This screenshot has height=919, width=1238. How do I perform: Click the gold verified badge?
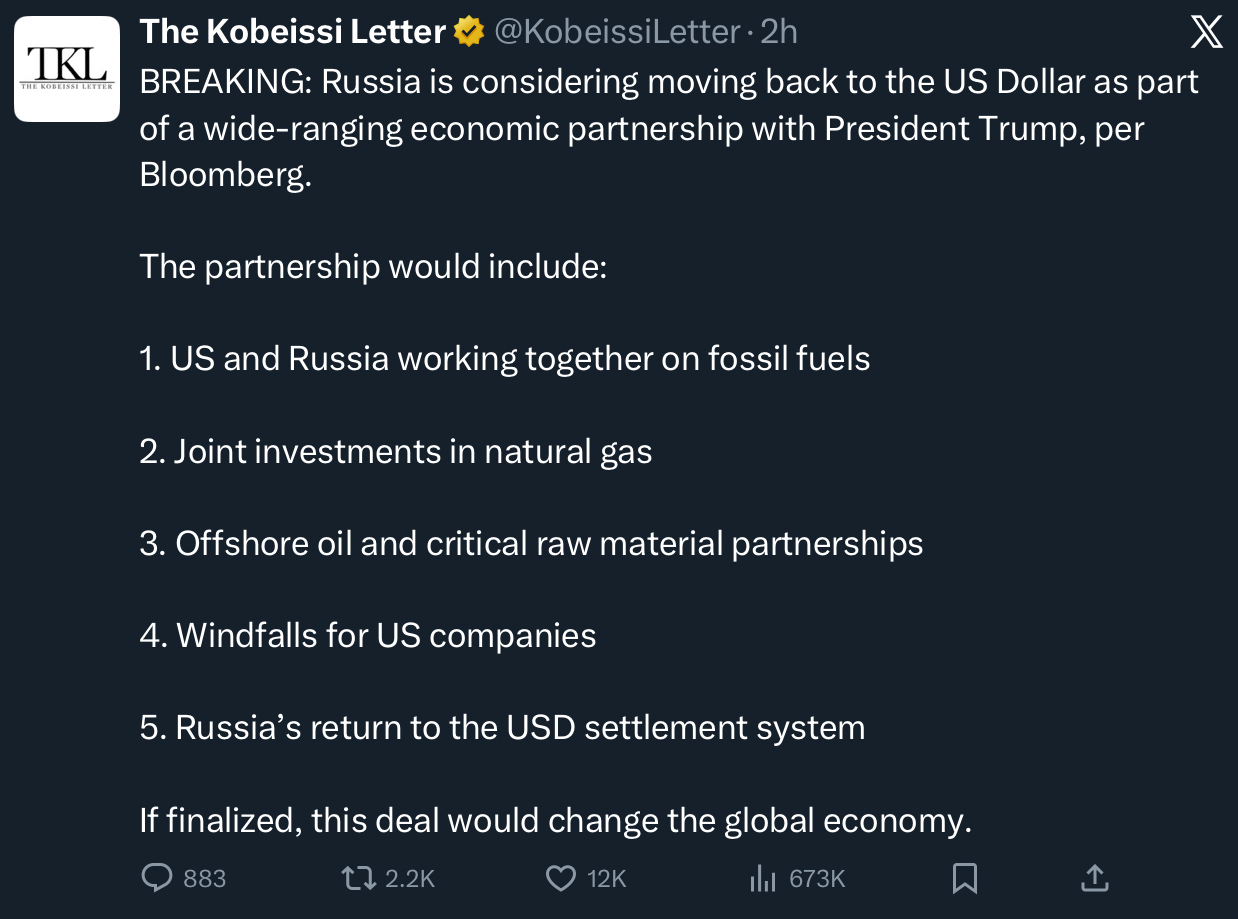tap(468, 32)
